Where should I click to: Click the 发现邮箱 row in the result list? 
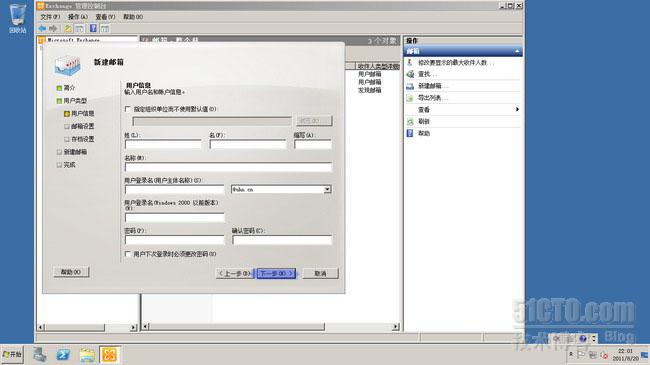pyautogui.click(x=370, y=90)
